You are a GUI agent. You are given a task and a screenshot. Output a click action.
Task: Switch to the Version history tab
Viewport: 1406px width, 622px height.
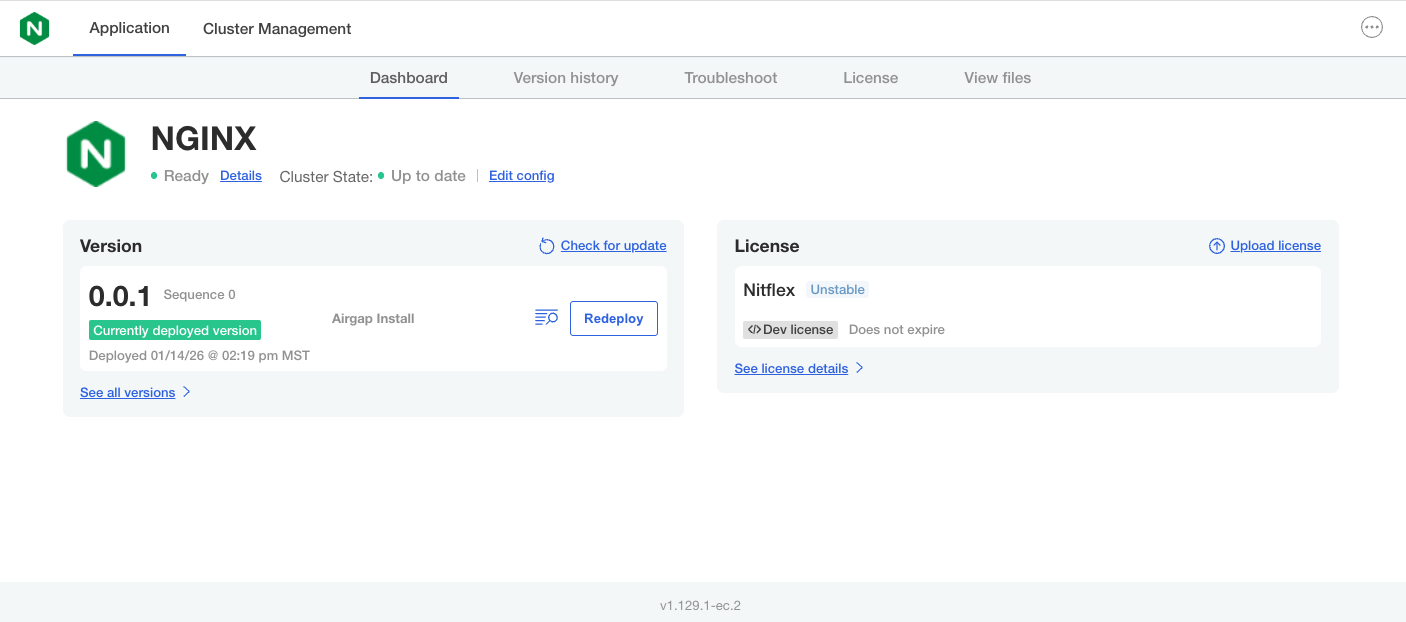pos(565,77)
